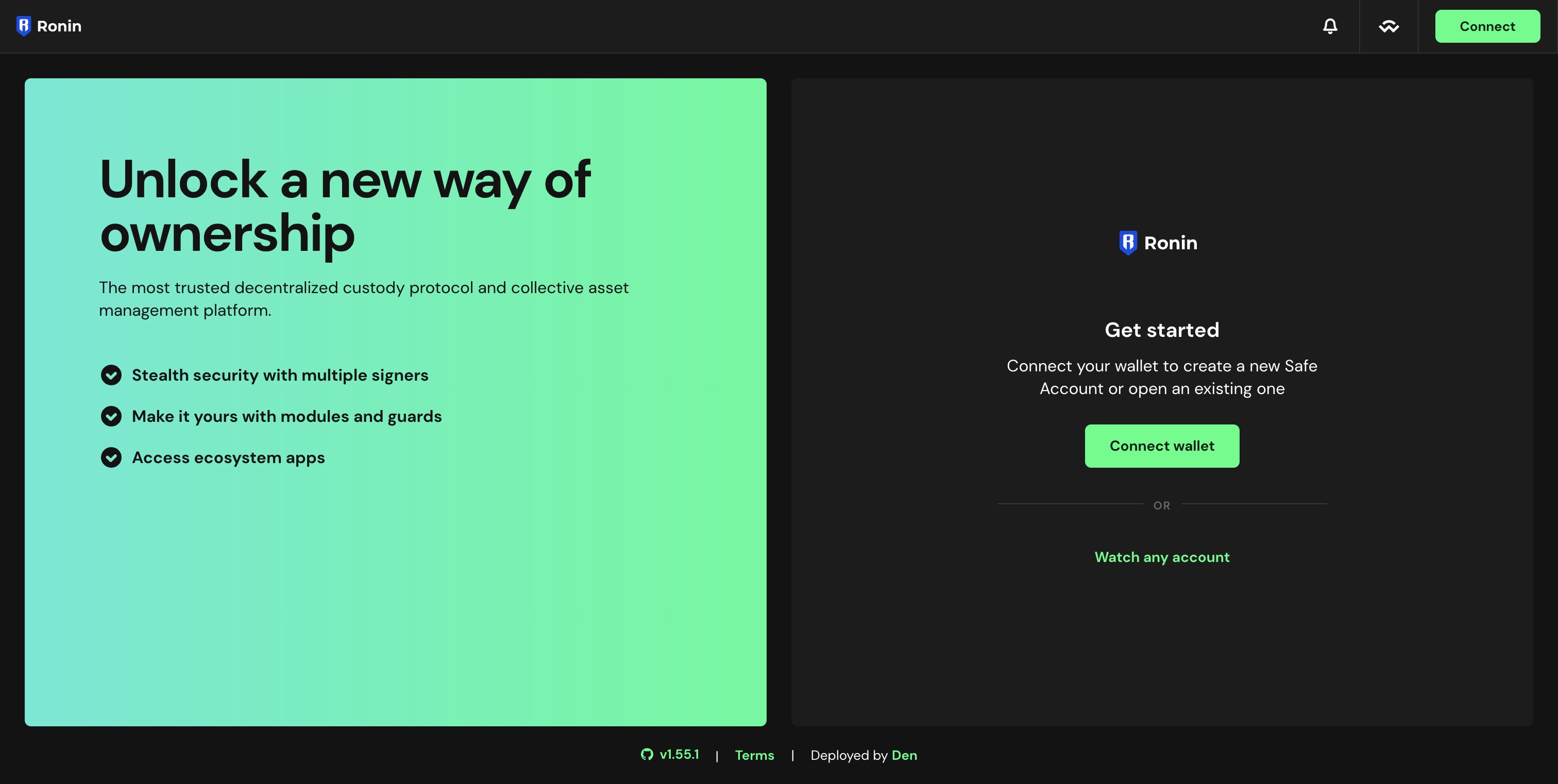
Task: Click the Ronin logo above Get started
Action: pos(1158,243)
